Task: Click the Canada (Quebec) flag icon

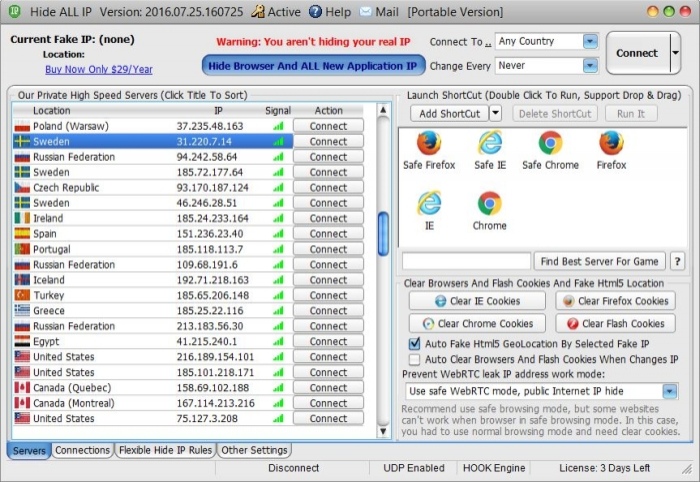Action: coord(22,388)
